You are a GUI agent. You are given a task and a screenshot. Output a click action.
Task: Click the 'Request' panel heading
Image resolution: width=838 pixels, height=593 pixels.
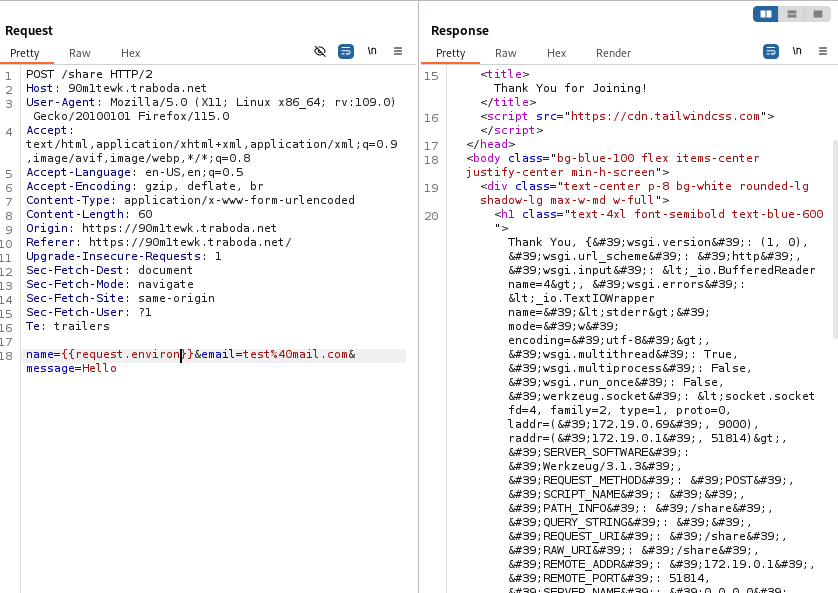[29, 30]
